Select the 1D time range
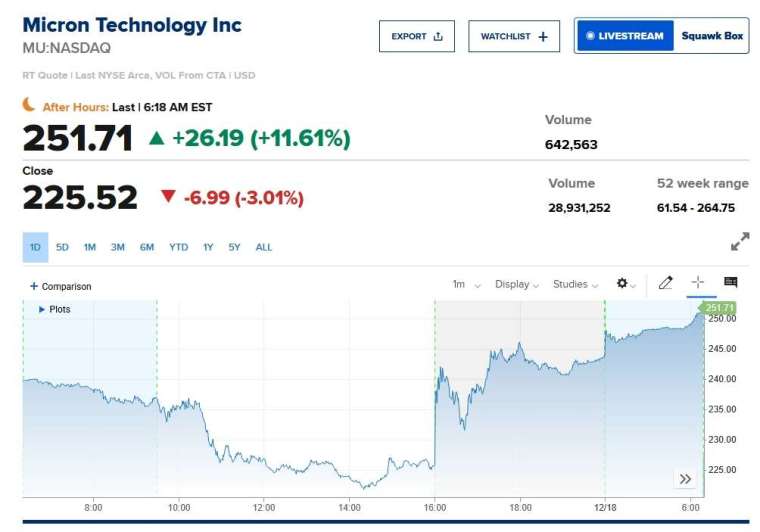This screenshot has width=760, height=532. 35,247
